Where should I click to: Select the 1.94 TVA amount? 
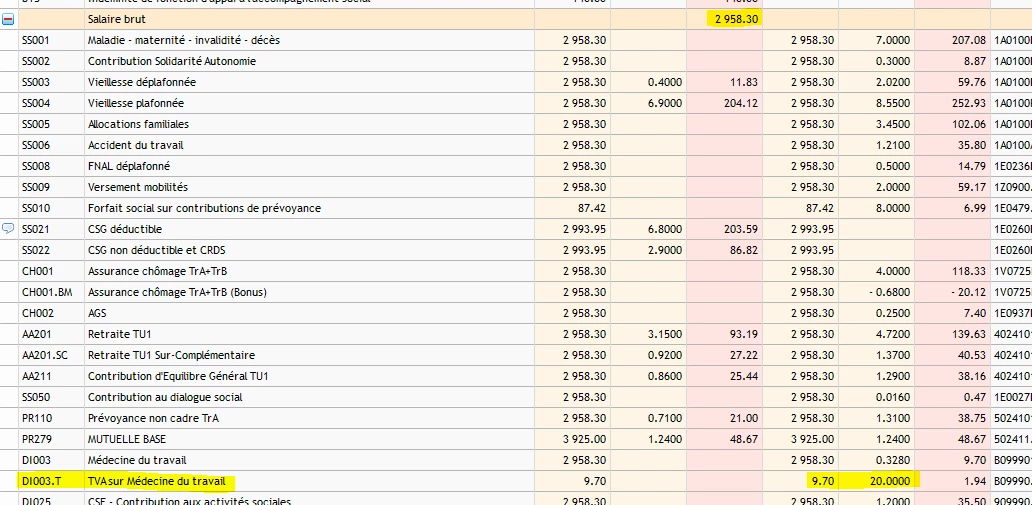coord(975,481)
